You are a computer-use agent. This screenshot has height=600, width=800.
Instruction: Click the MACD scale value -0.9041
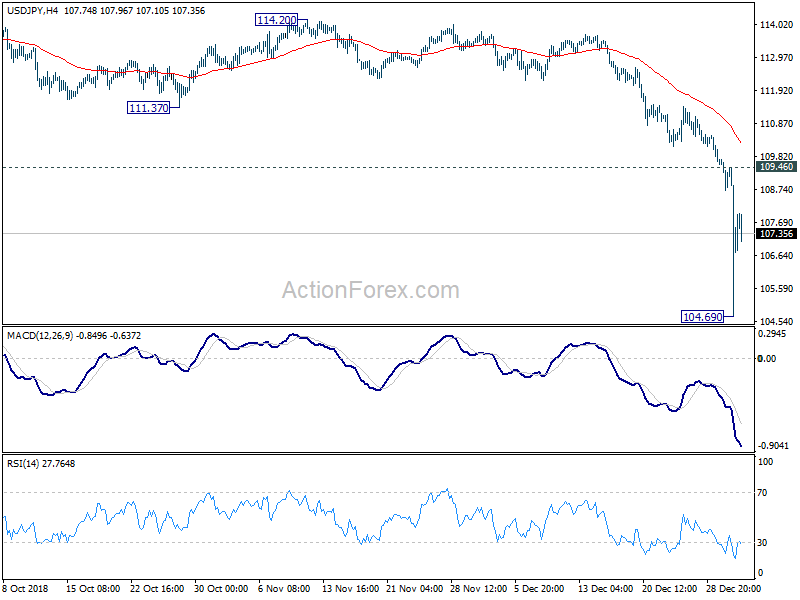773,445
